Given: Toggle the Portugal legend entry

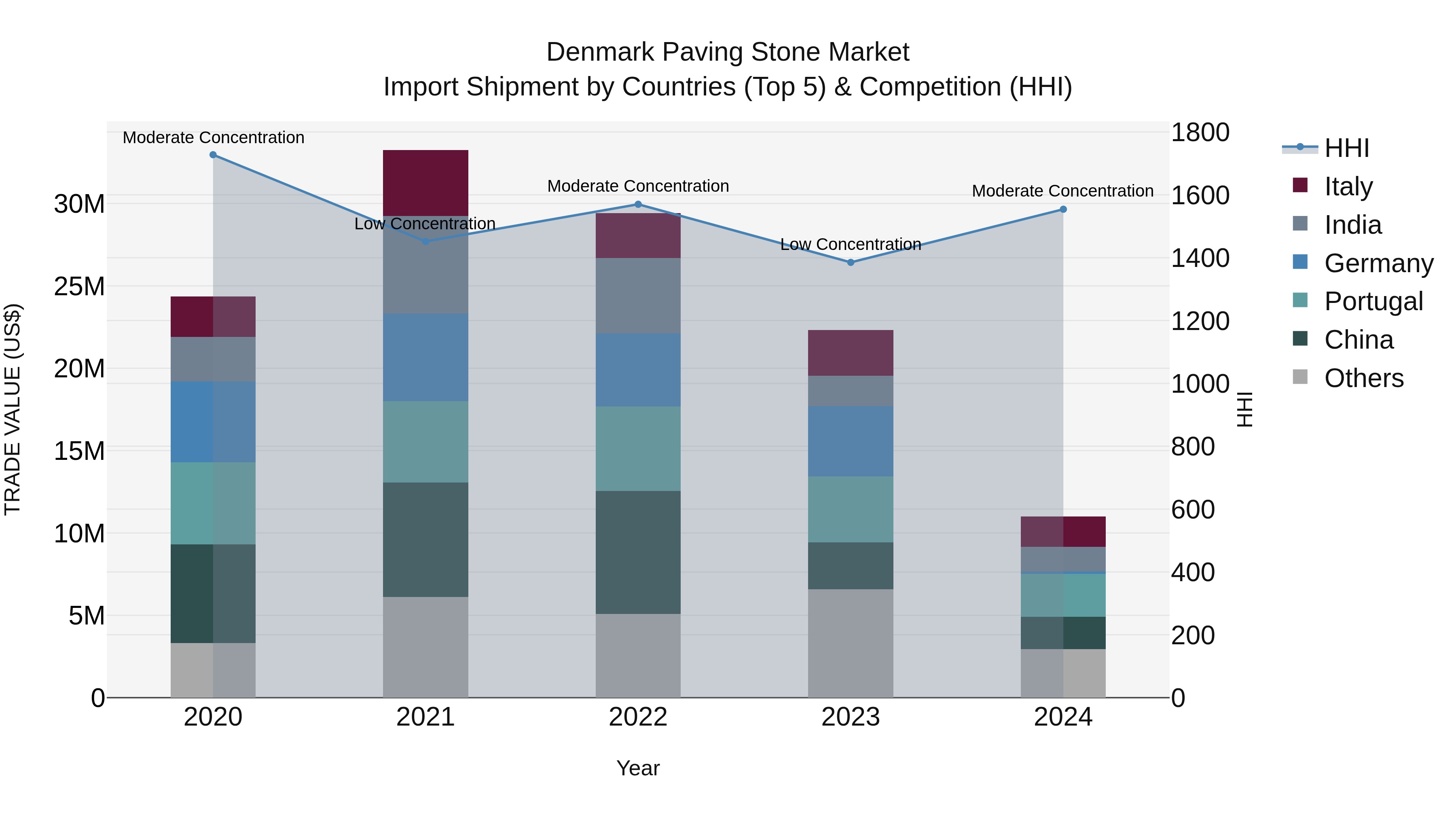Looking at the screenshot, I should [x=1358, y=301].
